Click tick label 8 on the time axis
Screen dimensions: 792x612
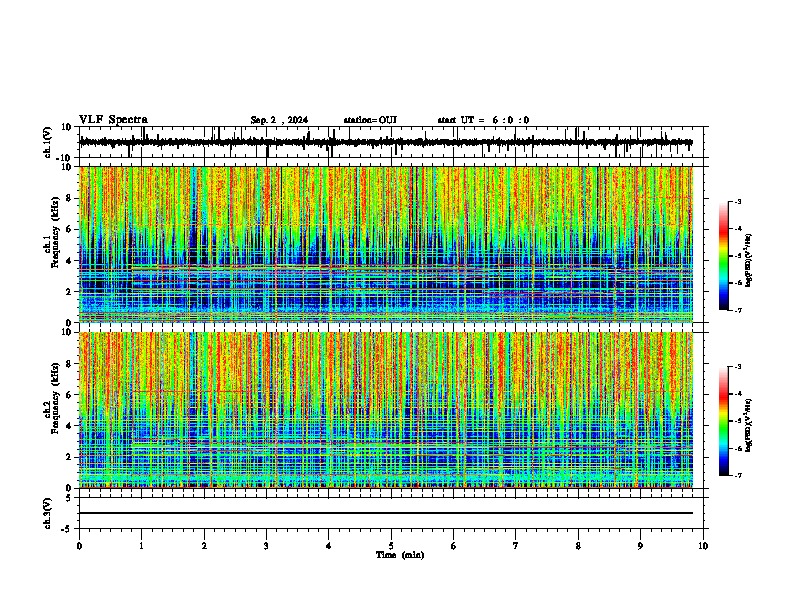pyautogui.click(x=578, y=546)
